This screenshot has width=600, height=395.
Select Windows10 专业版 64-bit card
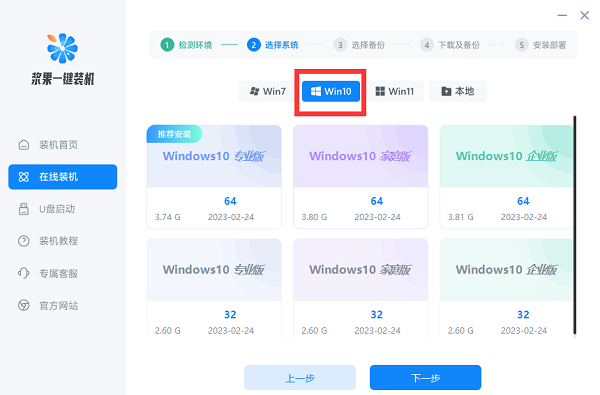click(x=214, y=177)
